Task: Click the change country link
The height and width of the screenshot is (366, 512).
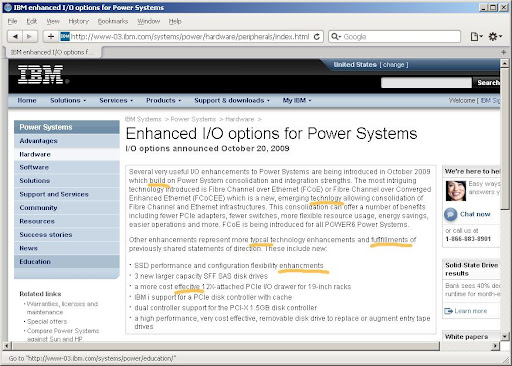Action: pos(393,65)
